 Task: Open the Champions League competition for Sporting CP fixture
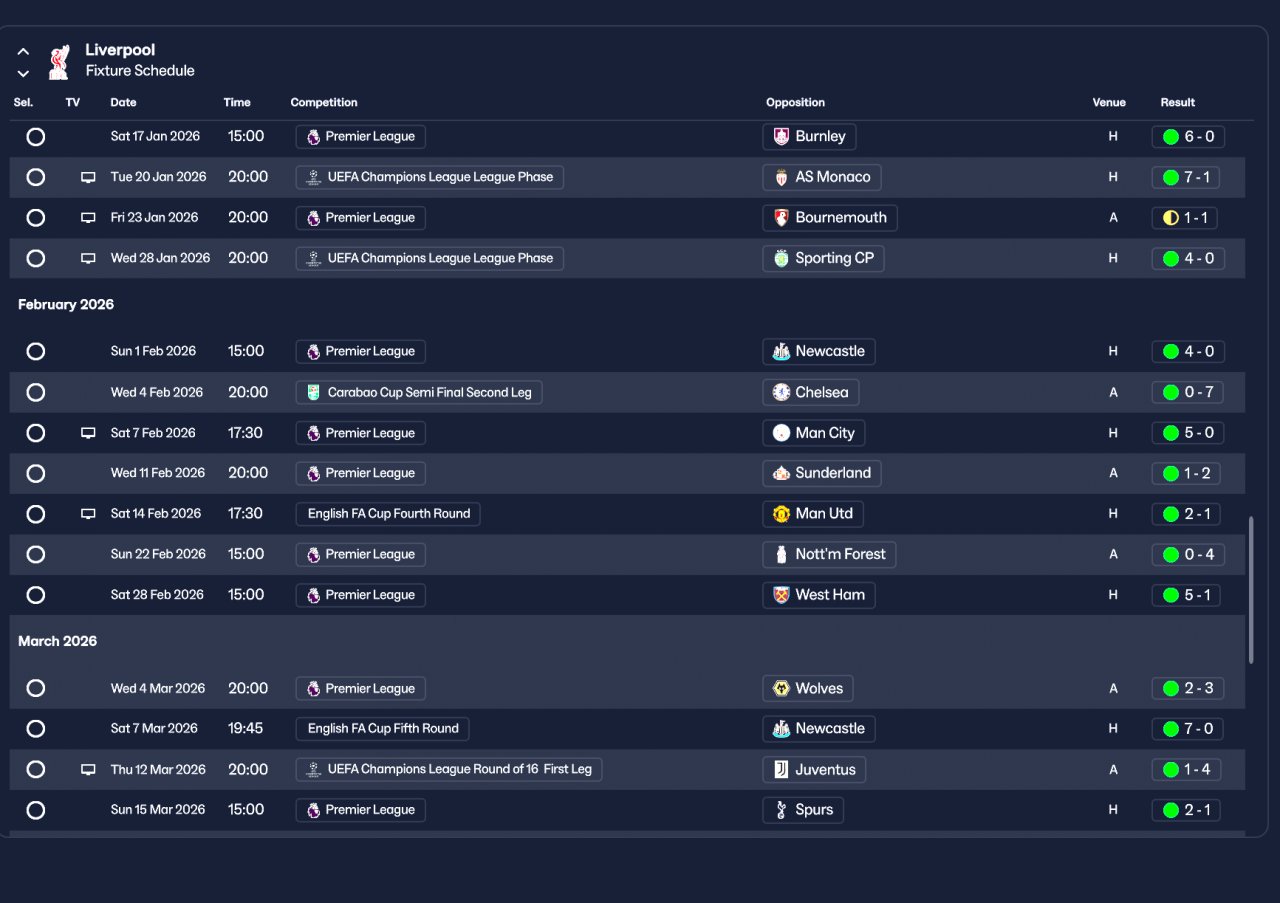tap(430, 258)
